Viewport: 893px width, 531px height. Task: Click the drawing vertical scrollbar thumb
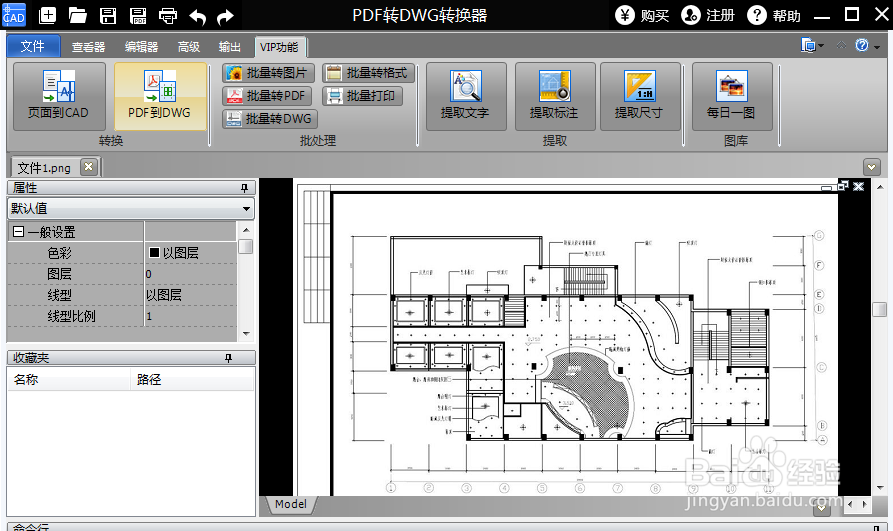[879, 309]
